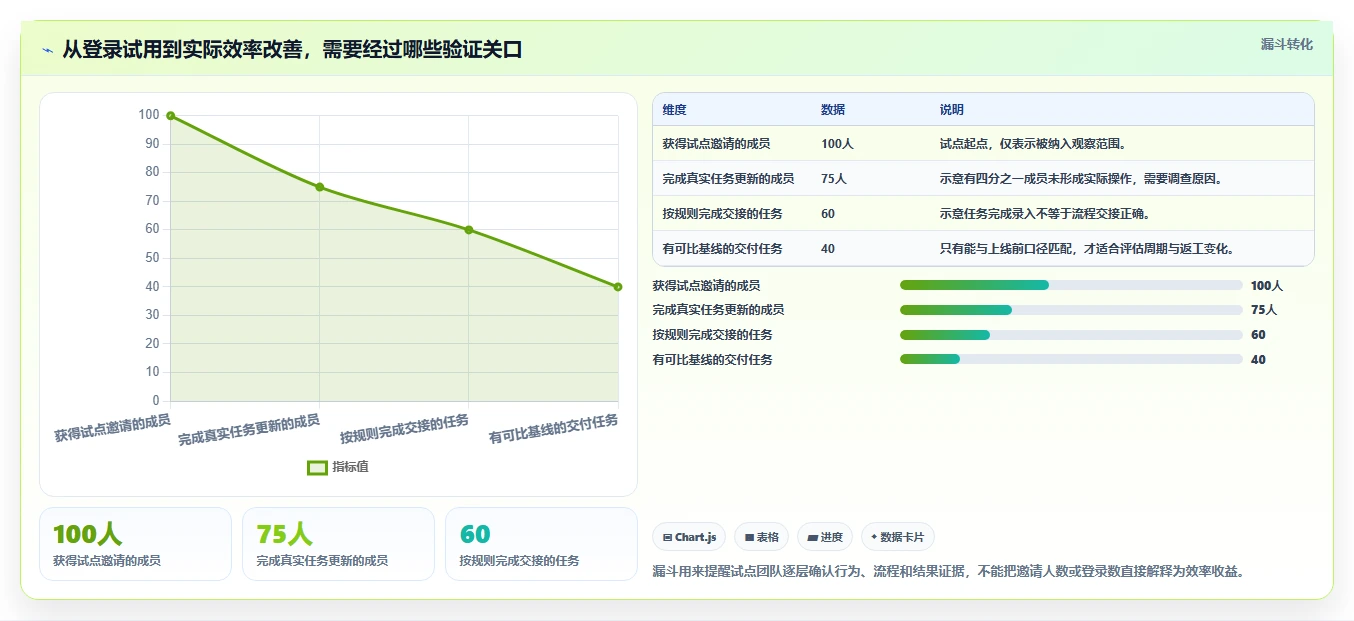The image size is (1354, 621).
Task: Click the progress bar for 完成真实任务更新的成员
Action: (1071, 310)
